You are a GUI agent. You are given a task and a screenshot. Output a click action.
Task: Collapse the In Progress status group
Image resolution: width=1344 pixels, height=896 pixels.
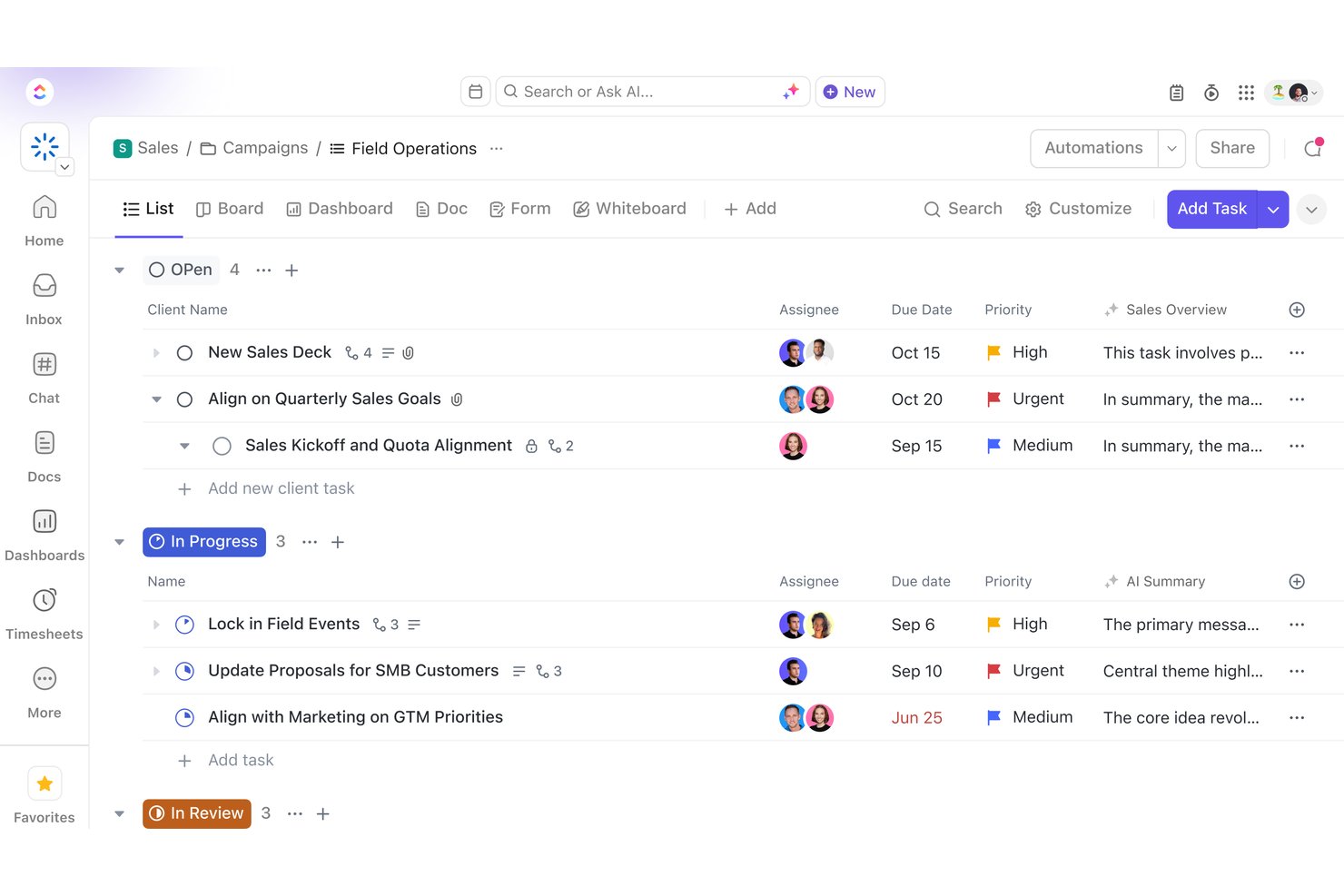click(x=119, y=542)
